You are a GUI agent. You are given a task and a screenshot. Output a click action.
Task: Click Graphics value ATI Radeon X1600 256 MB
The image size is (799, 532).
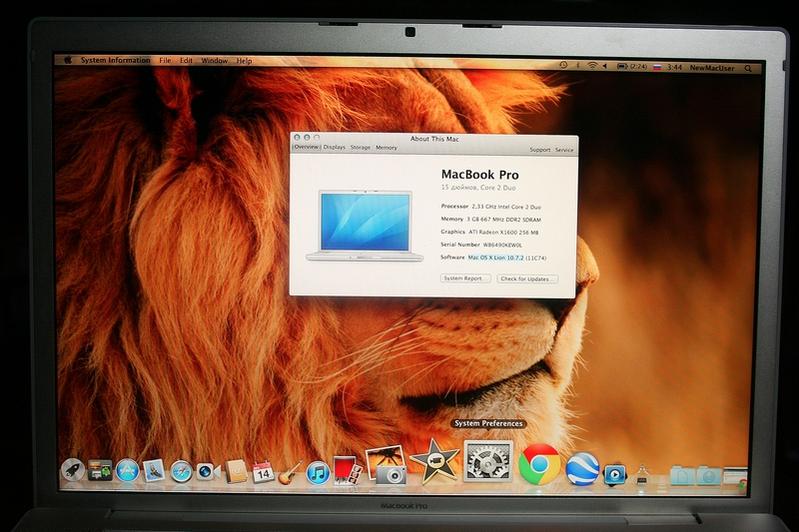503,232
